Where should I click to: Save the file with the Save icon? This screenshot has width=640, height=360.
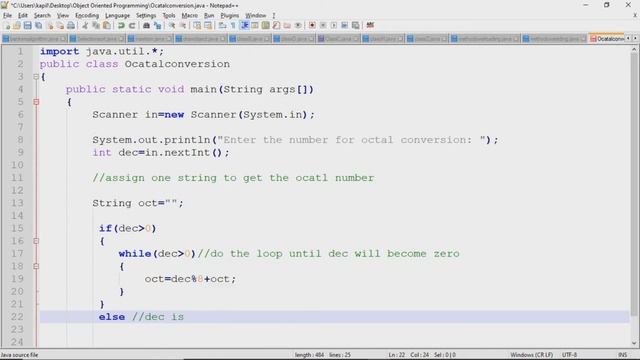27,25
